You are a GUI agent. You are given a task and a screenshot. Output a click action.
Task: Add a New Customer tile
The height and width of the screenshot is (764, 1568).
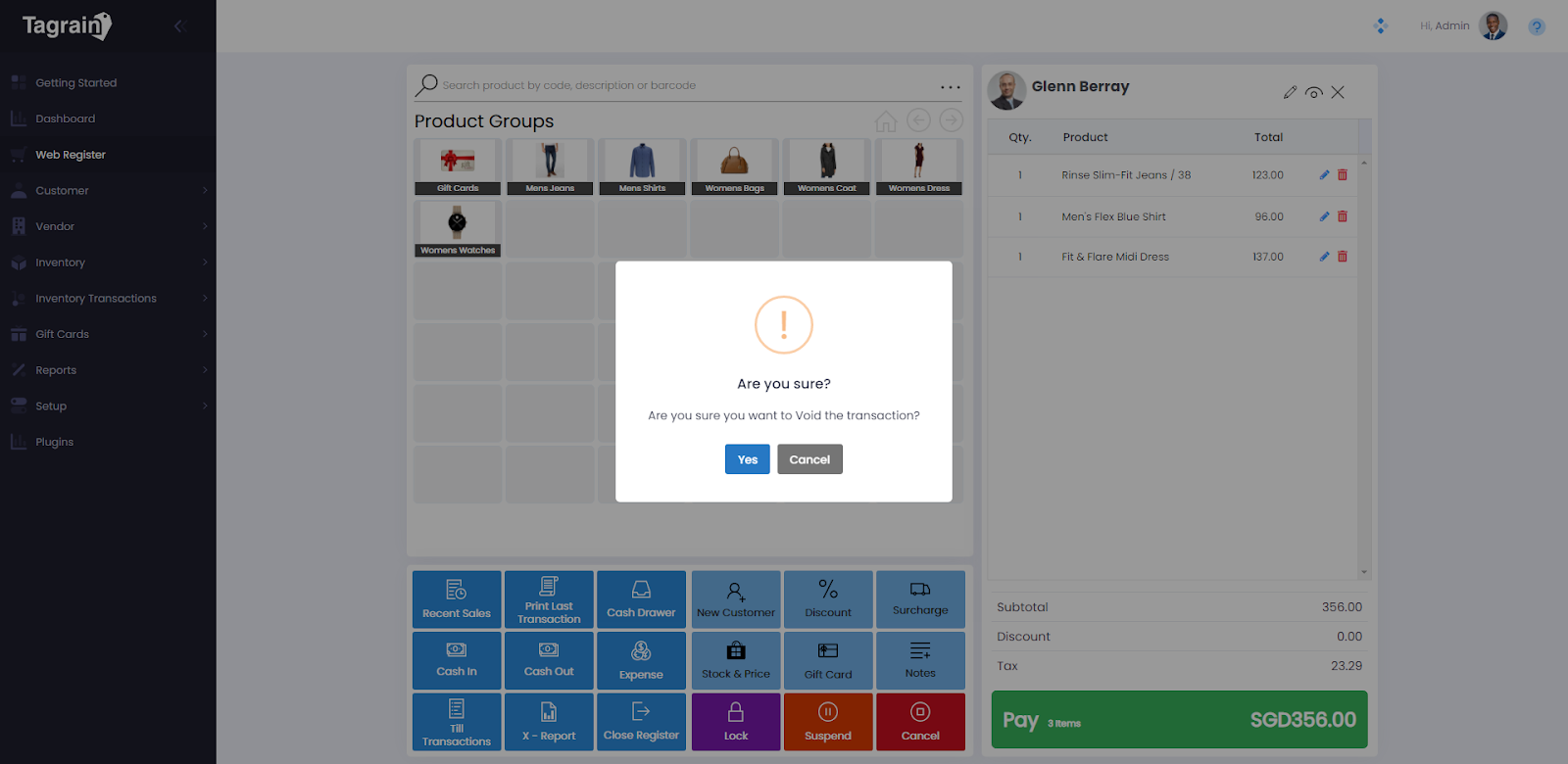[736, 599]
